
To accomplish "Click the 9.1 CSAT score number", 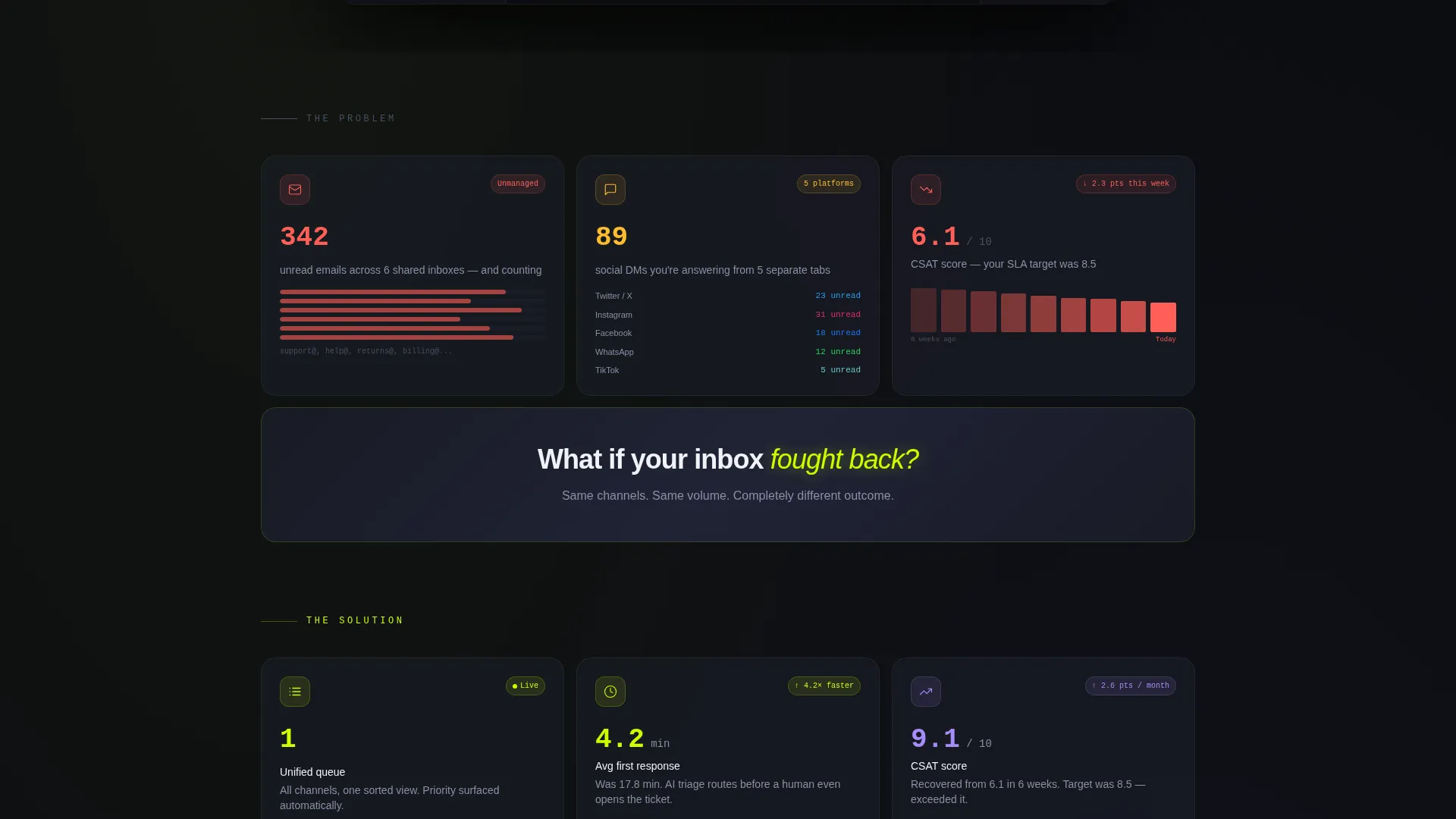I will 935,739.
